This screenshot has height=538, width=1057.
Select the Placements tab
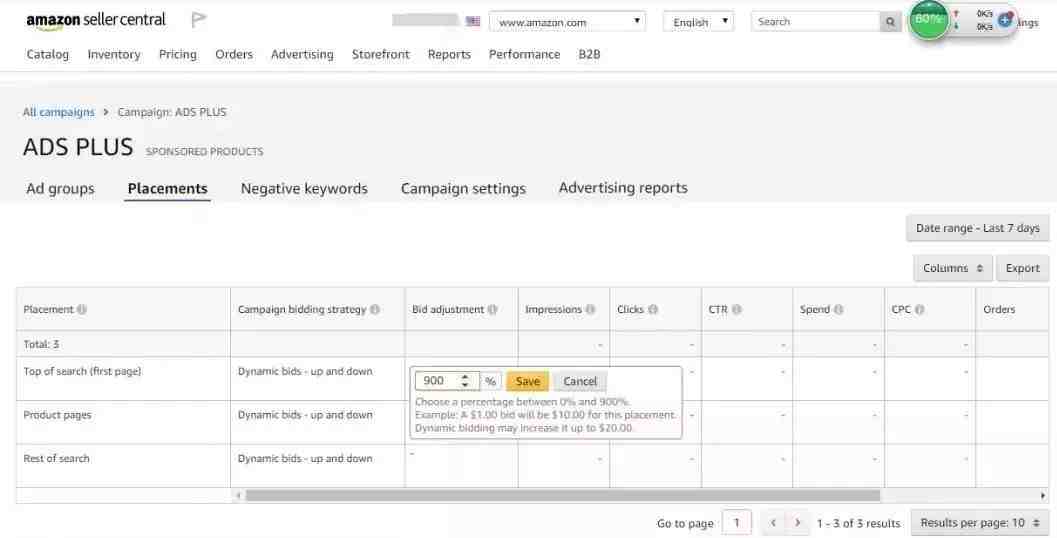click(x=167, y=189)
